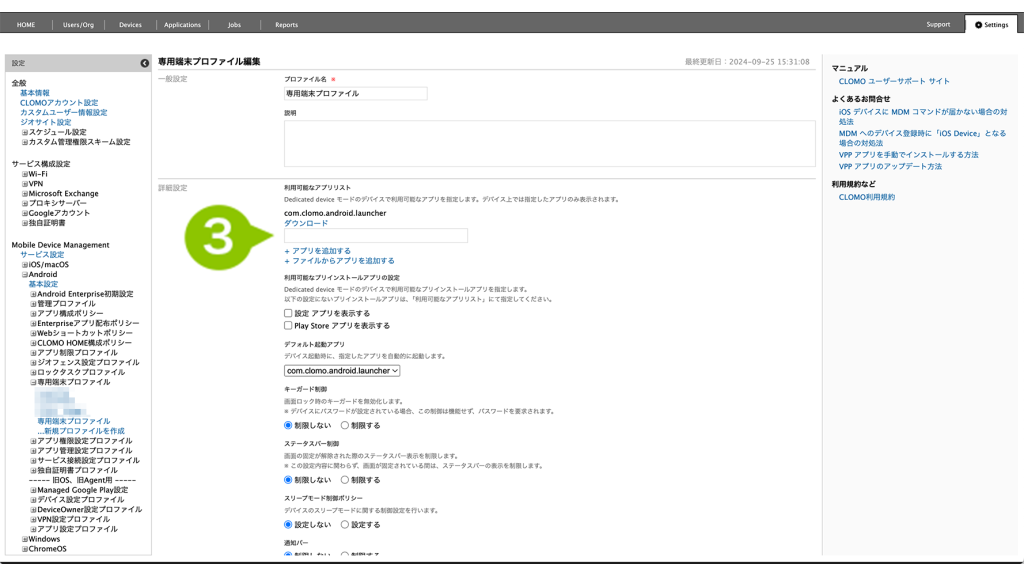Choose 制限しない under ステータスバー制御

pyautogui.click(x=288, y=480)
